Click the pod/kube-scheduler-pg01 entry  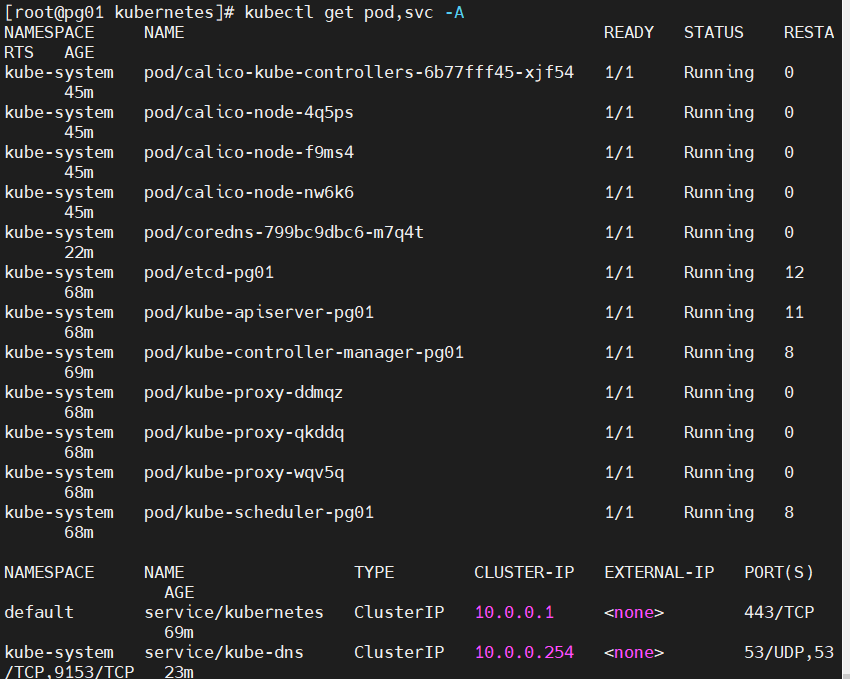click(x=258, y=512)
